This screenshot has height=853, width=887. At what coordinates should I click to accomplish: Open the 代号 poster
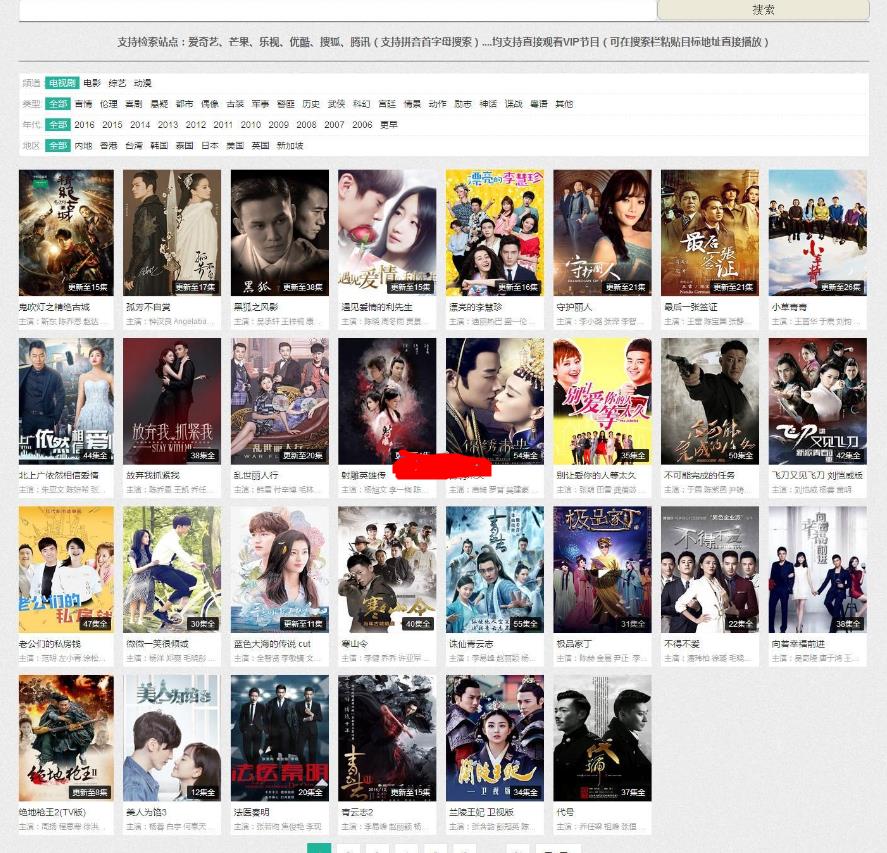[x=602, y=738]
